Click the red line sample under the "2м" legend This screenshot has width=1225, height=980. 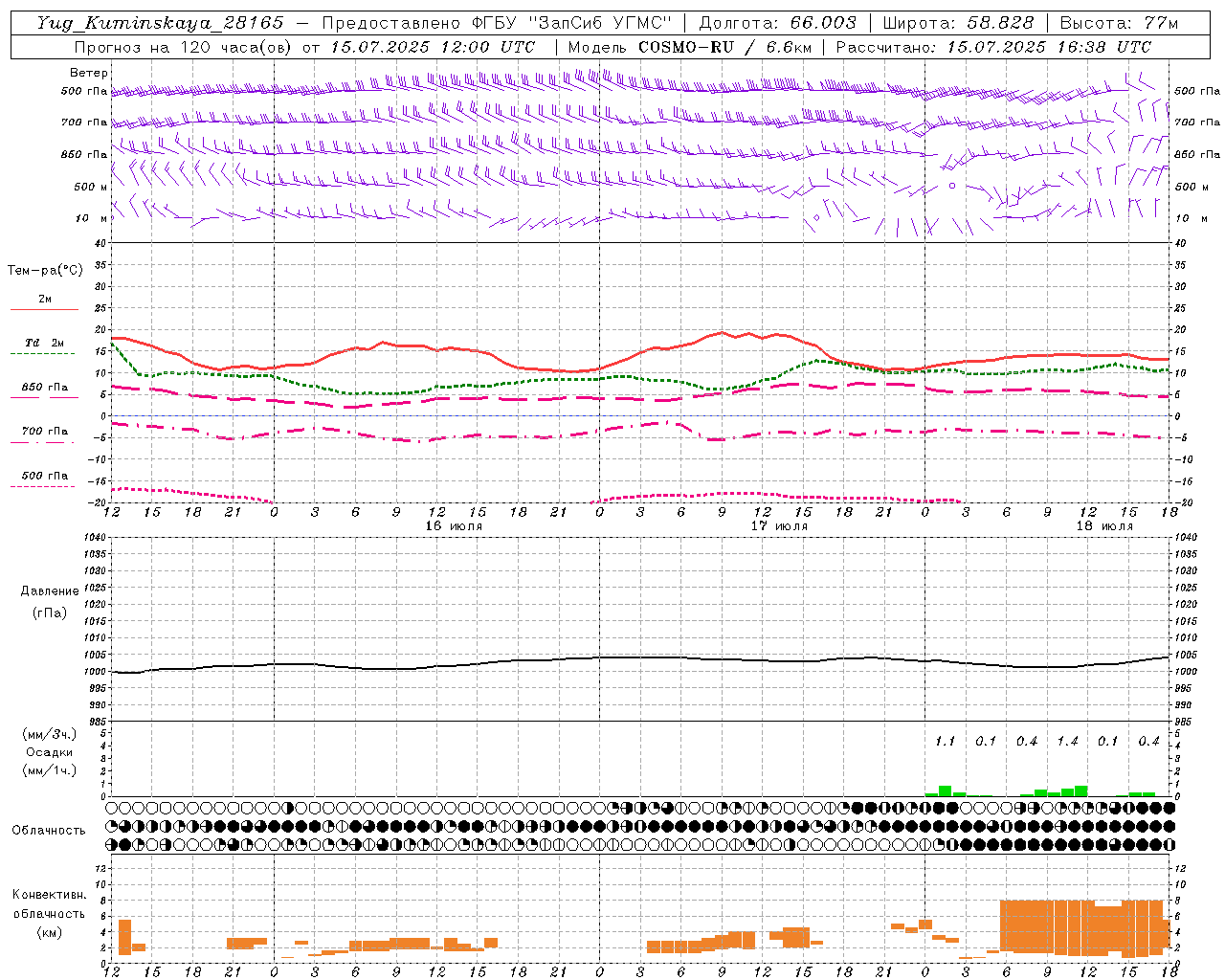(x=43, y=310)
